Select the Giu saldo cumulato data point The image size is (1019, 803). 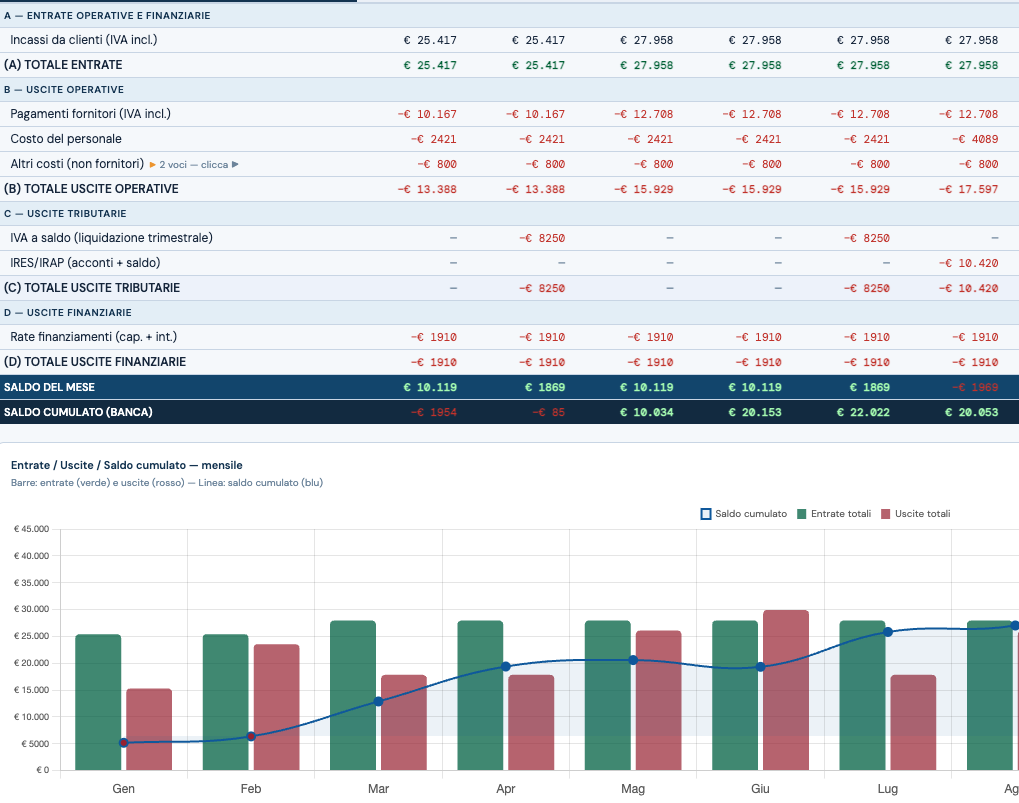(760, 667)
